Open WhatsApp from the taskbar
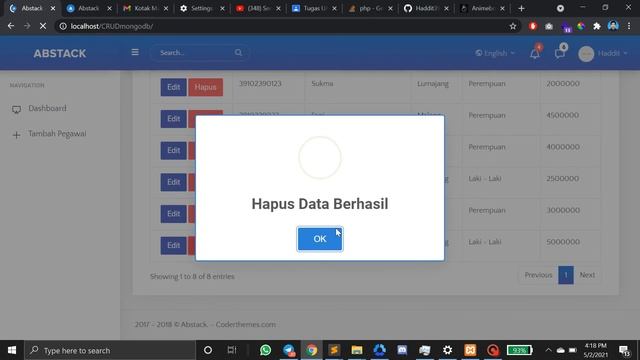 265,350
